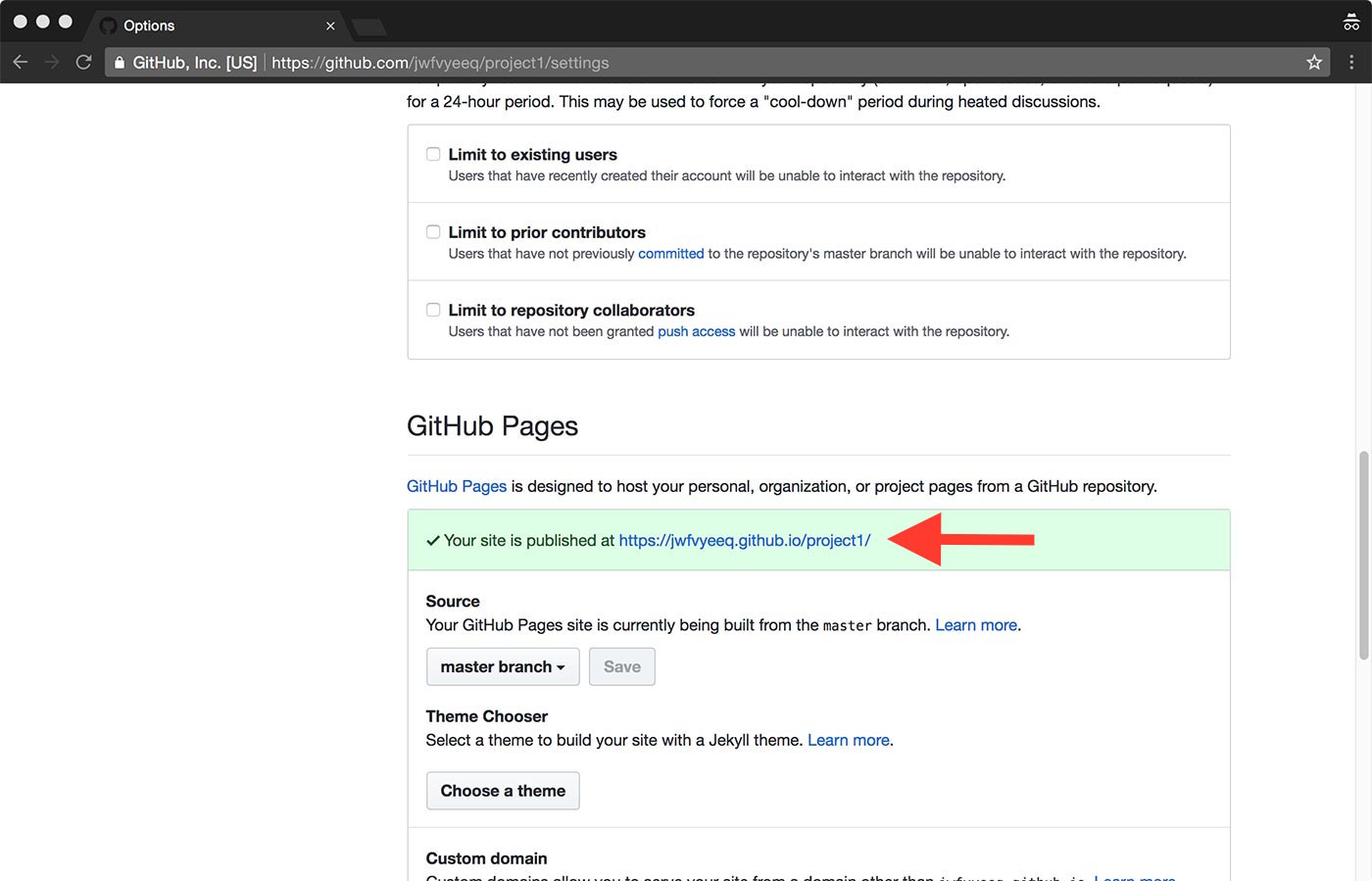Viewport: 1372px width, 881px height.
Task: Click the Save button
Action: pos(622,666)
